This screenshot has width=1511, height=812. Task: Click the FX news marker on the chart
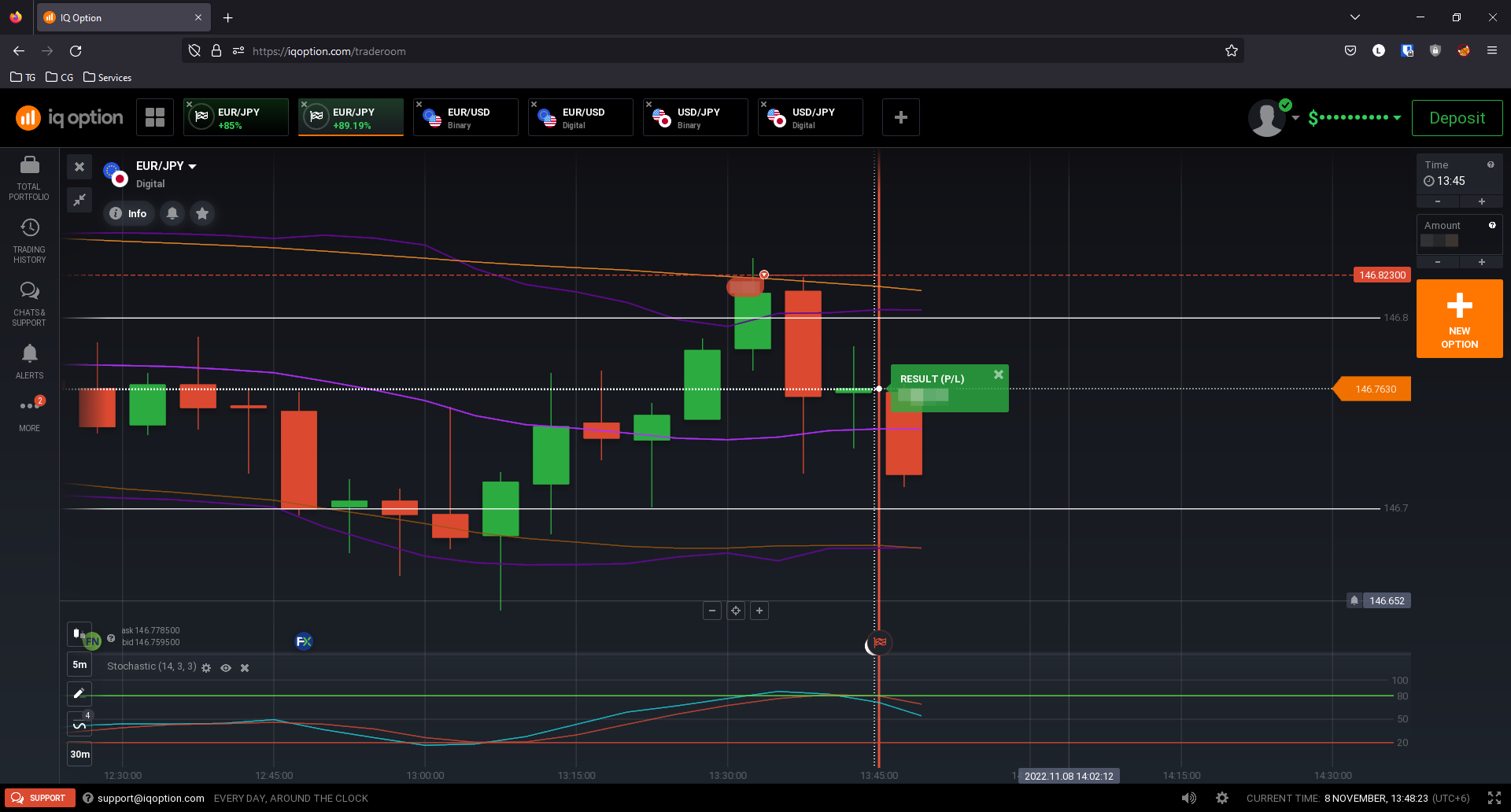pos(304,641)
